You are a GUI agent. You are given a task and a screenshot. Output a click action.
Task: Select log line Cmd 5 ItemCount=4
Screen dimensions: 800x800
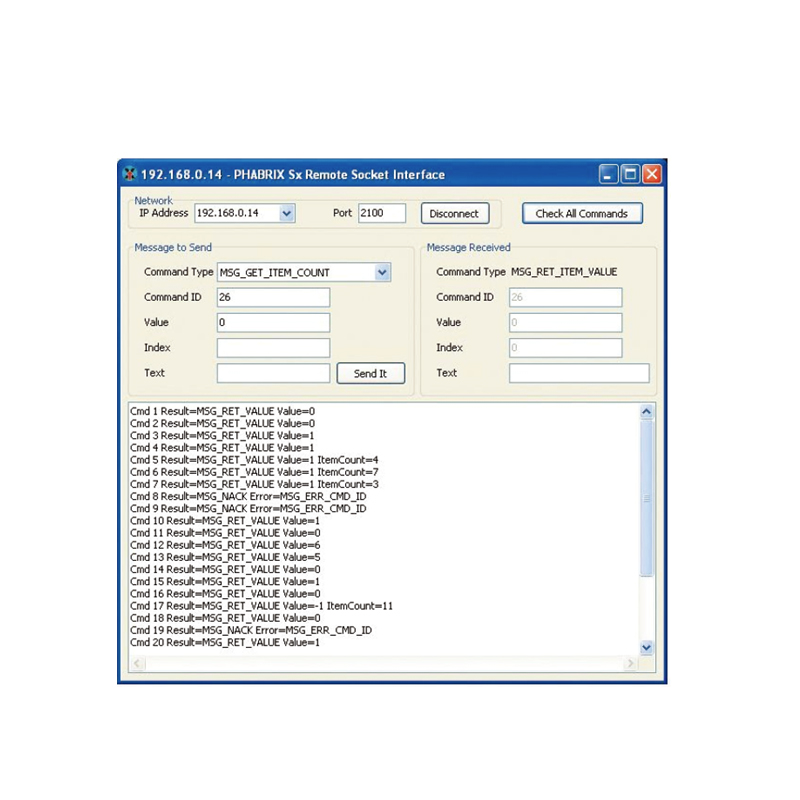point(254,460)
